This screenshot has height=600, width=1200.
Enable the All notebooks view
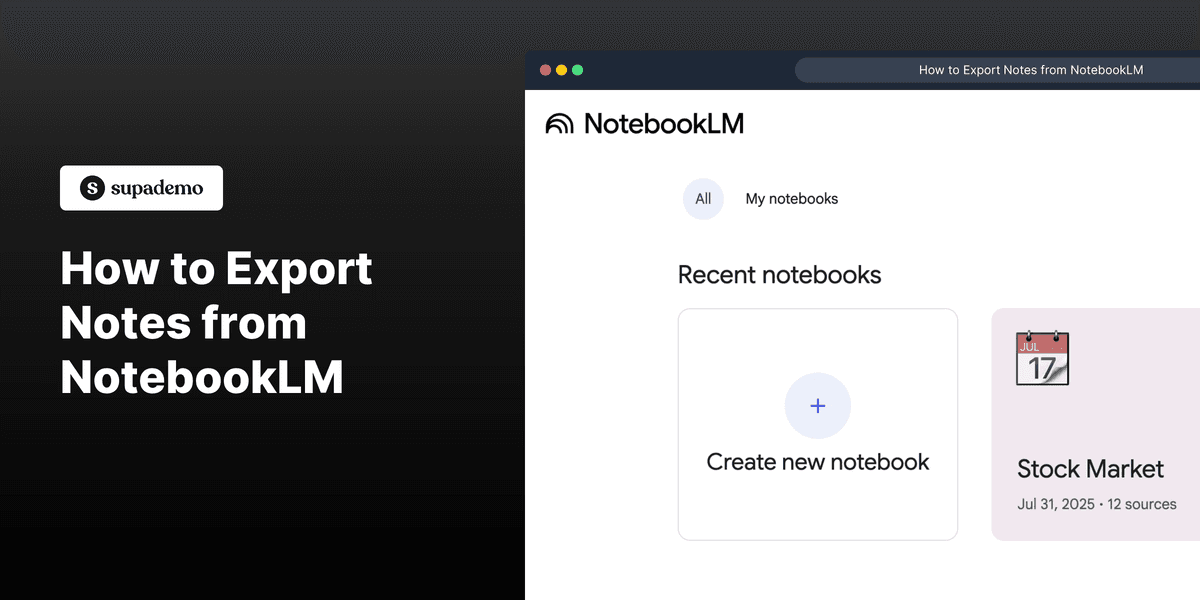point(703,198)
